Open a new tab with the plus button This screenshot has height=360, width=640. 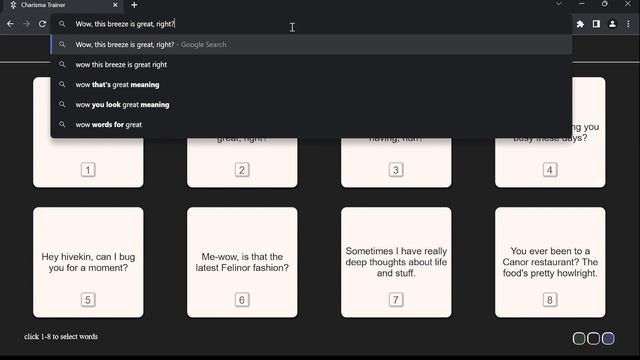(134, 5)
